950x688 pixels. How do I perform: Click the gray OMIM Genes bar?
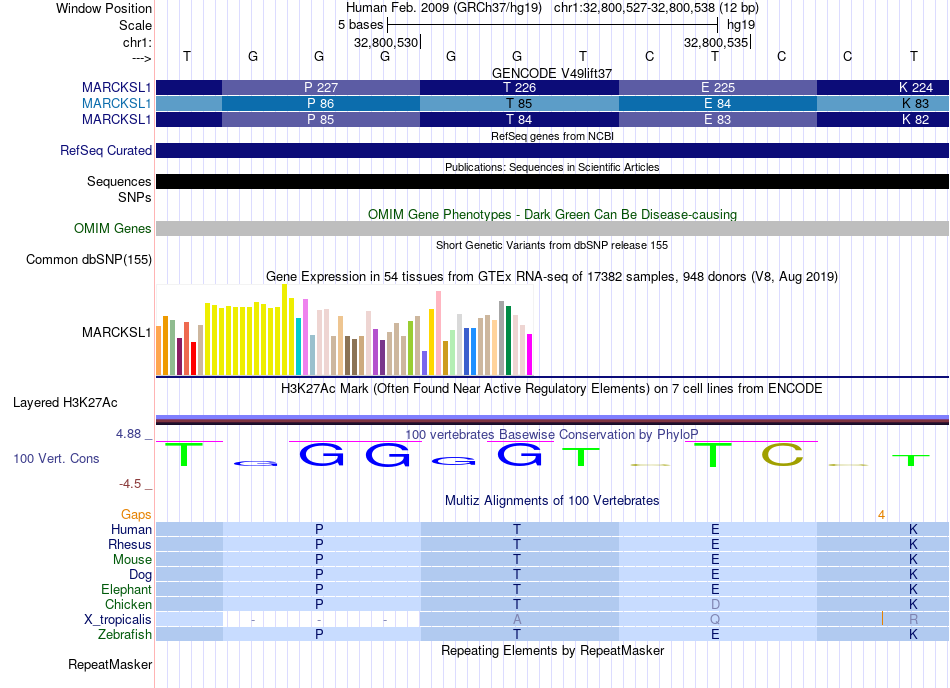click(x=552, y=228)
